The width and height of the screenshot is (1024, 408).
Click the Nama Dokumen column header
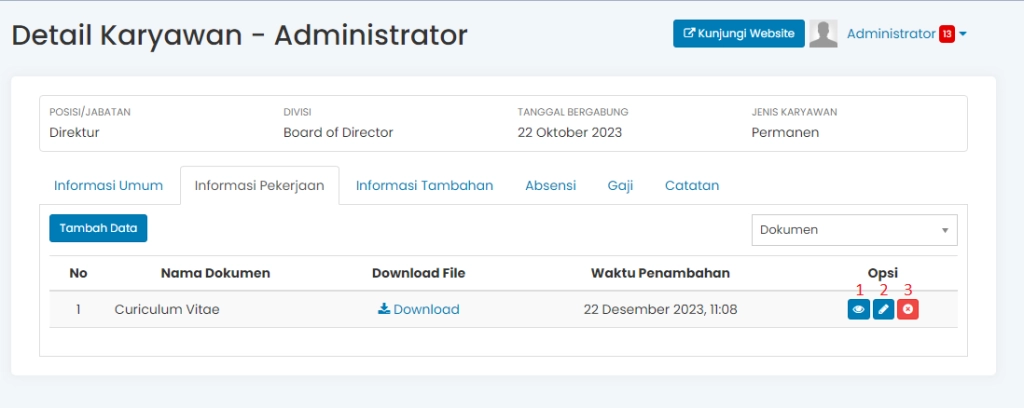pyautogui.click(x=215, y=273)
